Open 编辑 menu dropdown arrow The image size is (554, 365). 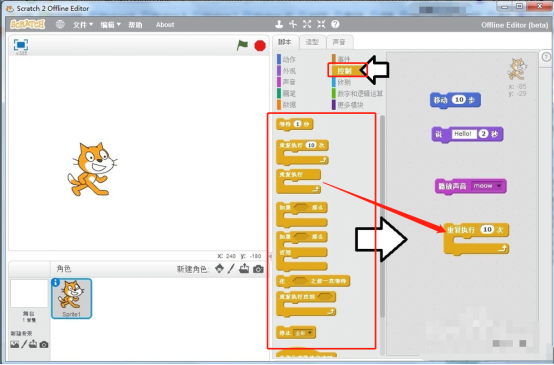coord(119,24)
